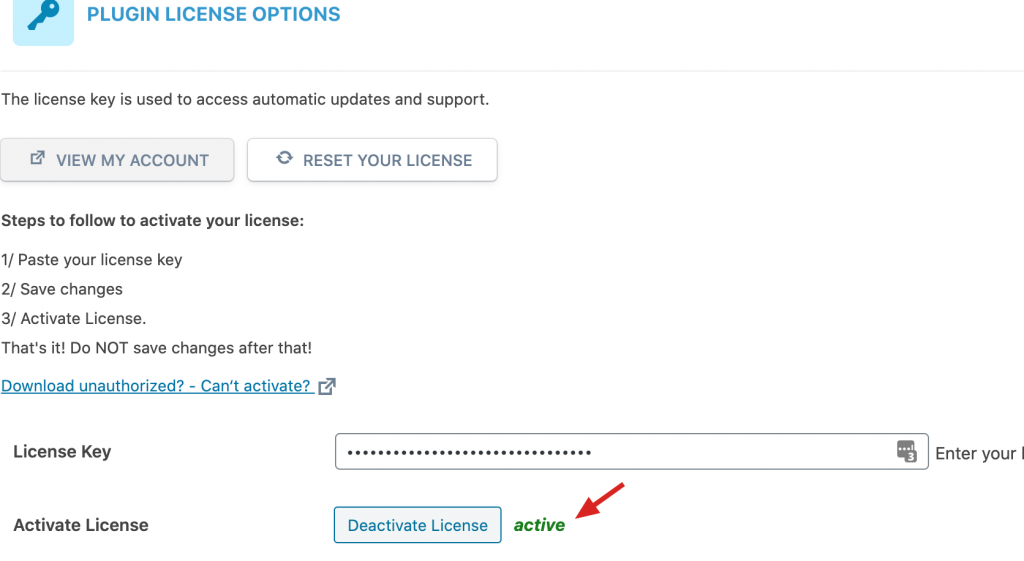
Task: Click the external-link icon after the download link
Action: pos(327,387)
